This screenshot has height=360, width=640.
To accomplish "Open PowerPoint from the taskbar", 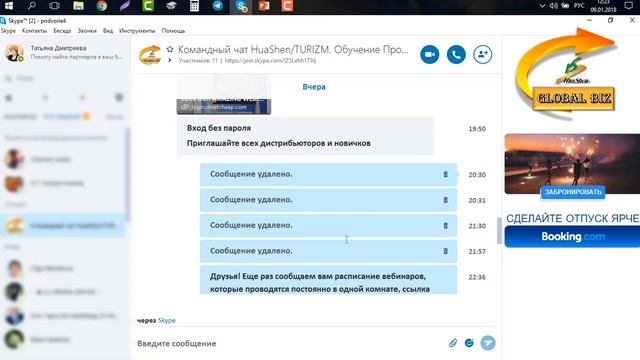I will click(264, 6).
